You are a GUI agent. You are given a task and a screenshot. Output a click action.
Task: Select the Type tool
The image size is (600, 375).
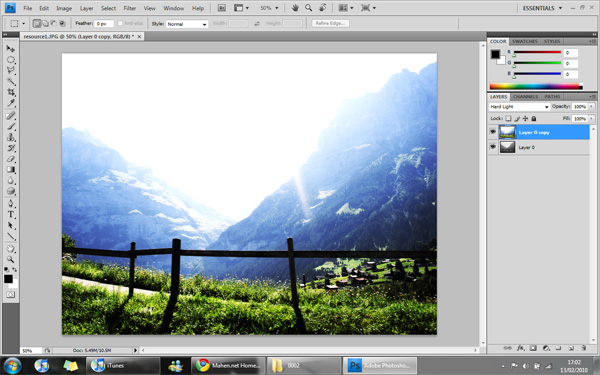click(x=11, y=214)
